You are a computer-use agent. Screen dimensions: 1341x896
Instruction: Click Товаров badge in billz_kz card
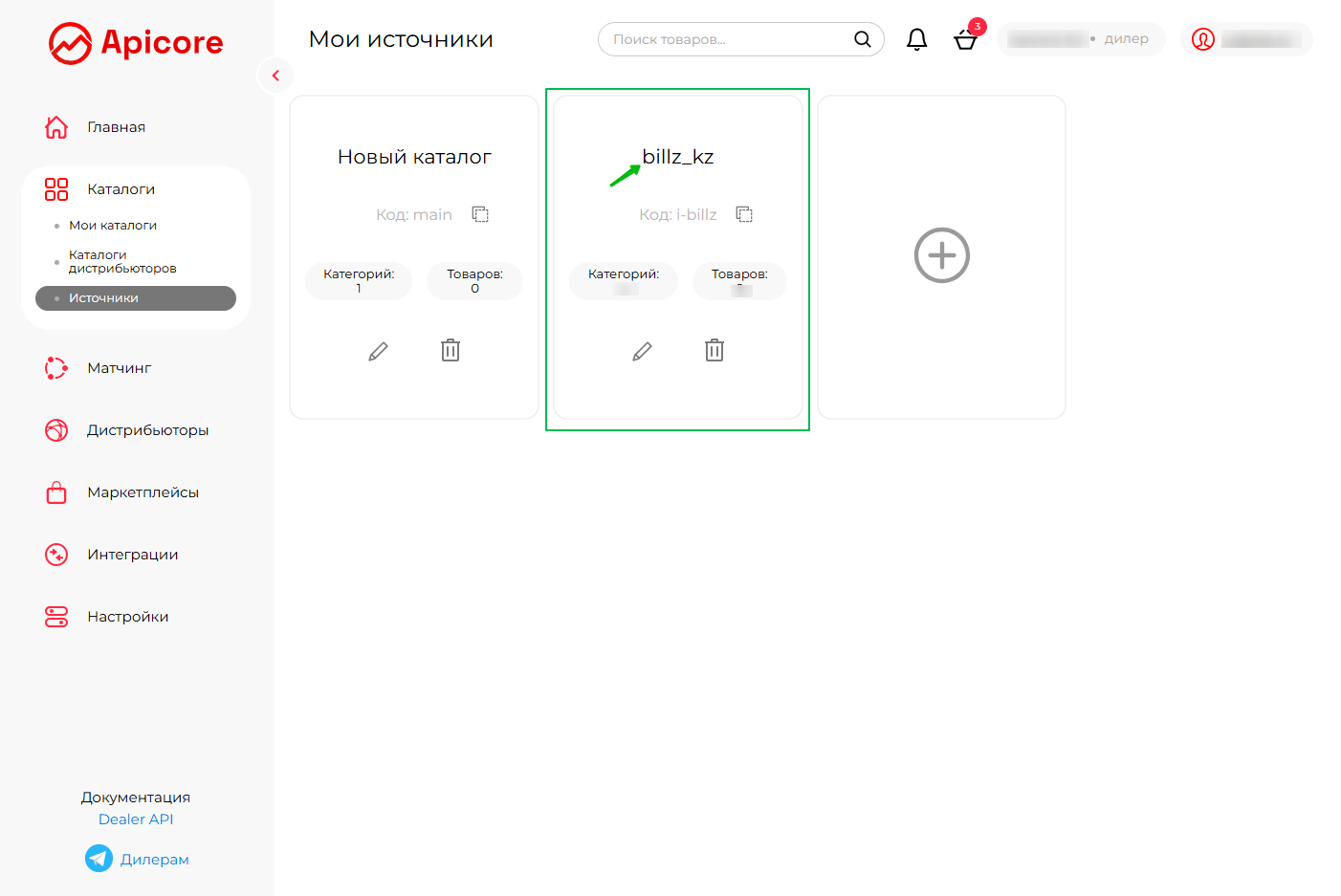tap(739, 281)
